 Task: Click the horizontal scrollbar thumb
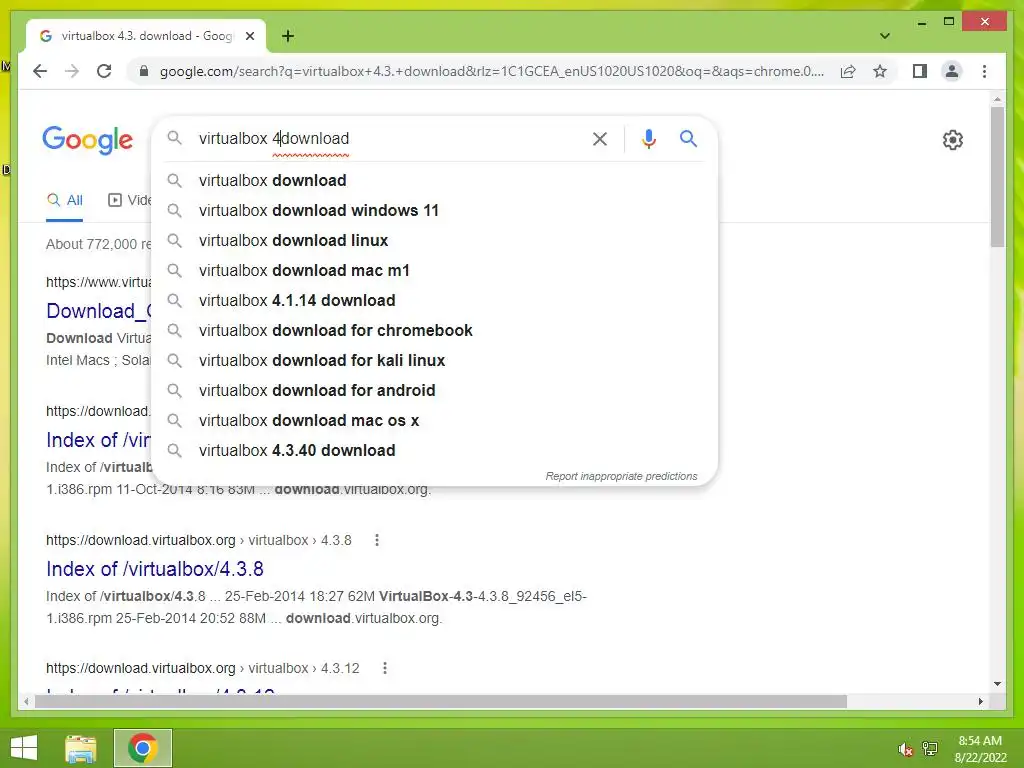coord(441,701)
